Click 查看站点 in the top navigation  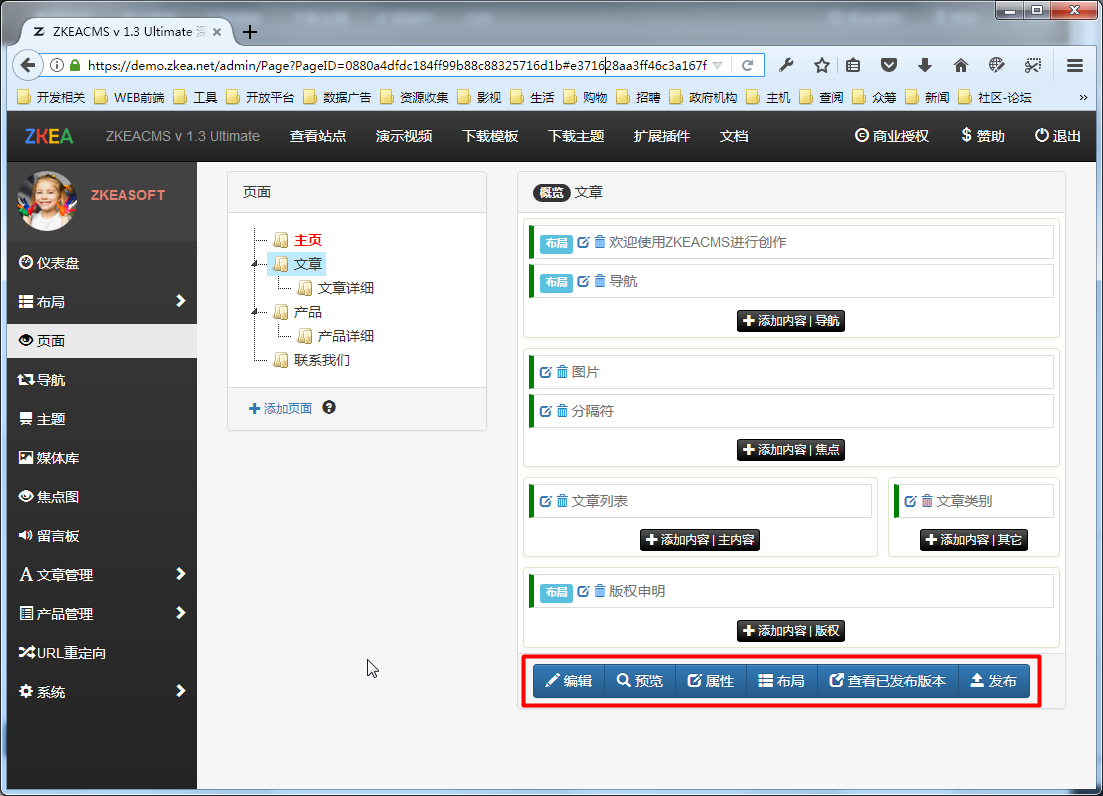(x=318, y=136)
